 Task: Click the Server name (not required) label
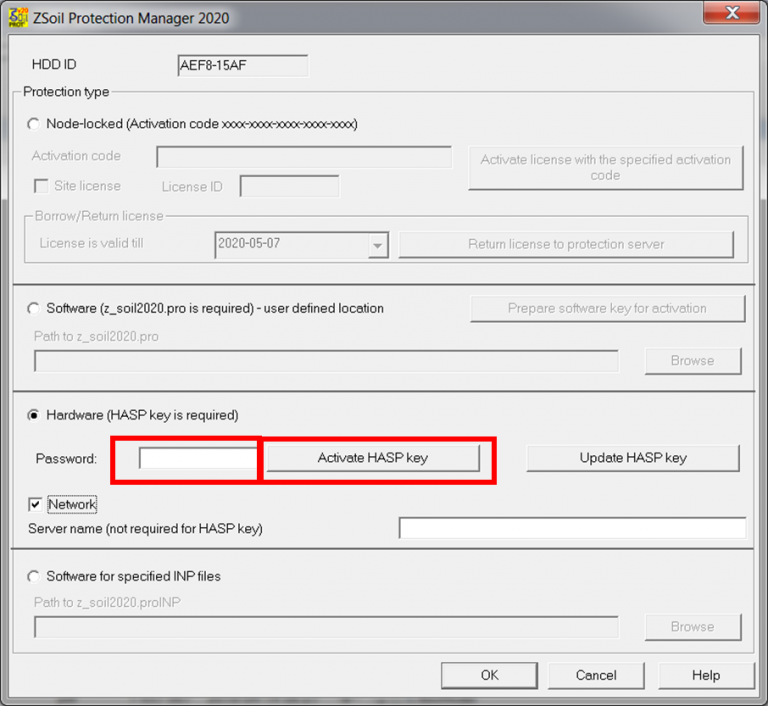pyautogui.click(x=145, y=529)
